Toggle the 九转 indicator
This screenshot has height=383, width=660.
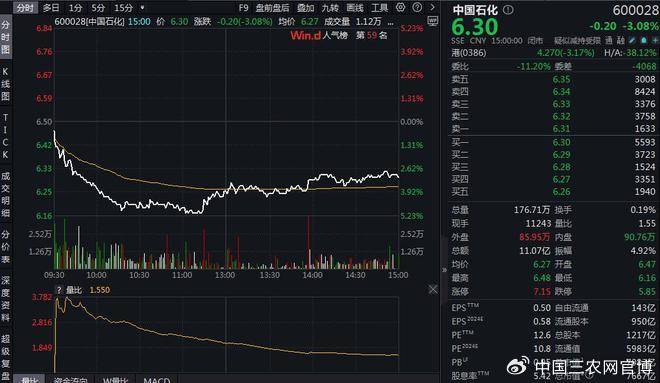[x=330, y=8]
